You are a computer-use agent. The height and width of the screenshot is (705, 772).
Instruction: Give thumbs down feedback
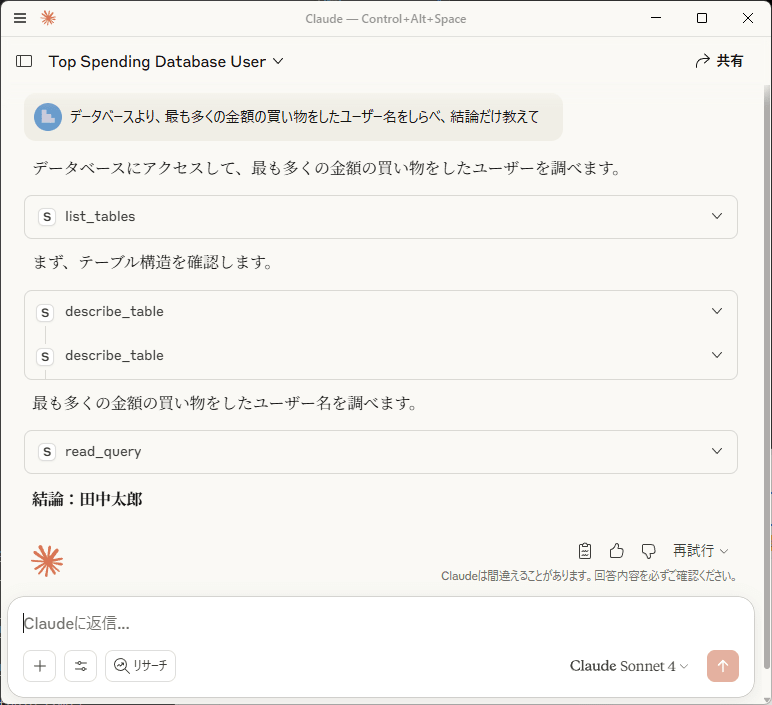(x=648, y=551)
